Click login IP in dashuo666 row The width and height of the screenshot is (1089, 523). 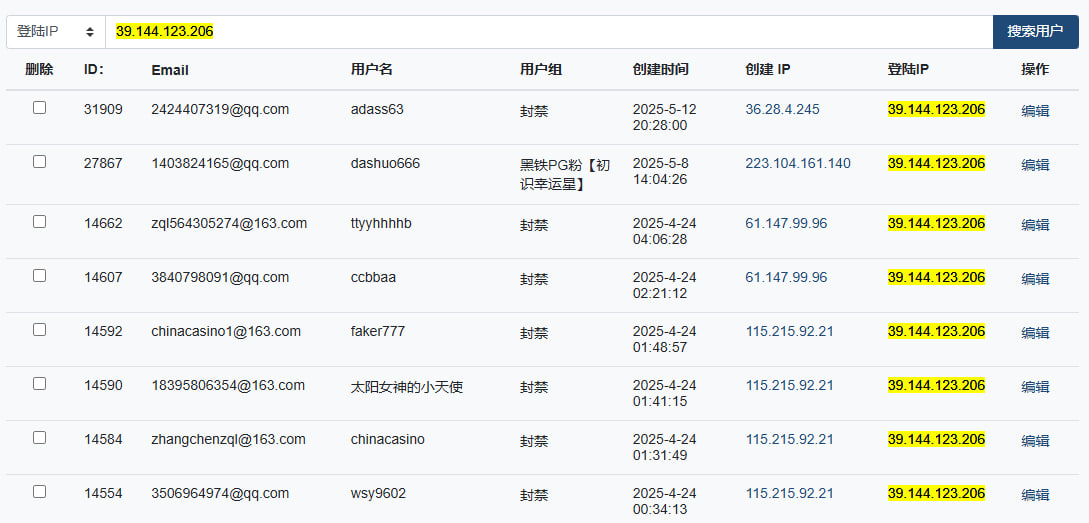tap(936, 164)
